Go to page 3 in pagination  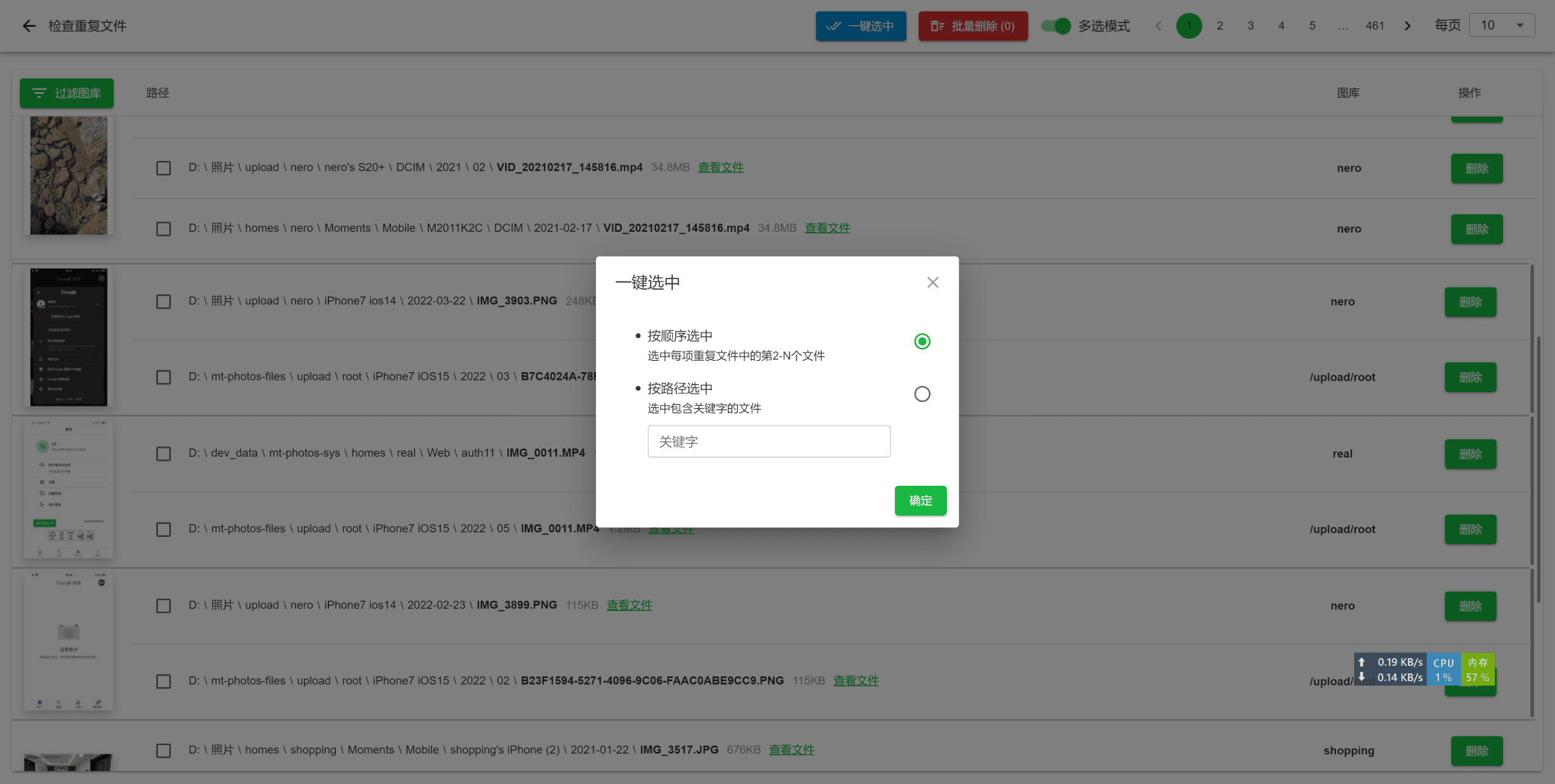pyautogui.click(x=1251, y=26)
